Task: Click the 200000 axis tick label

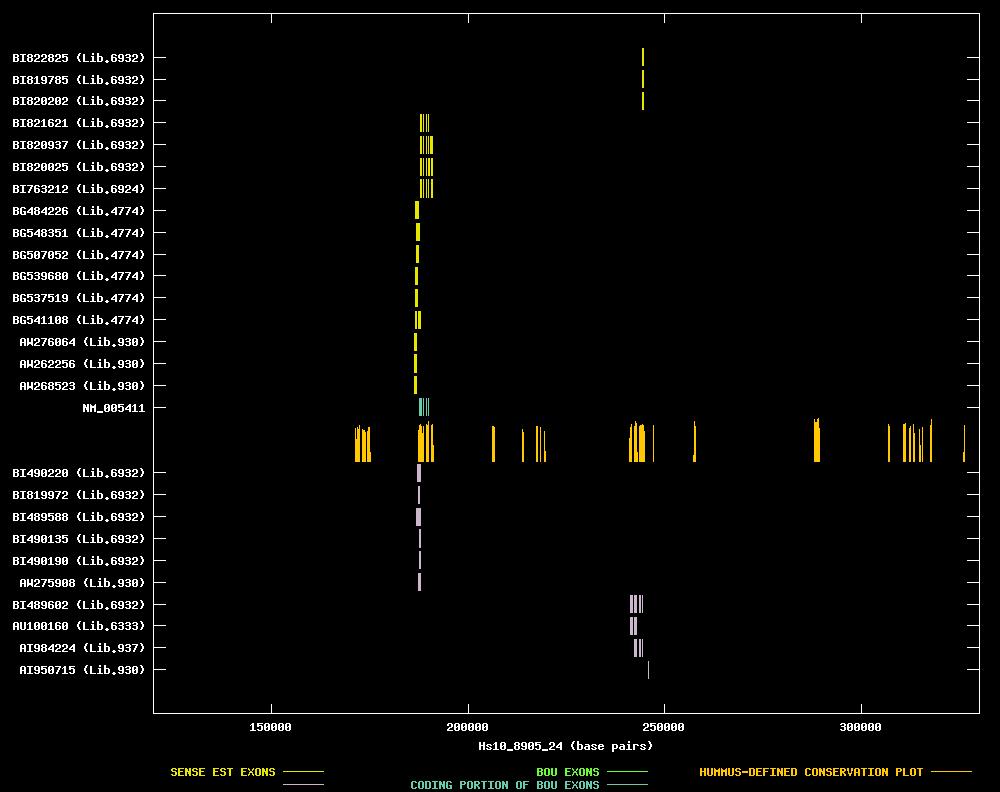Action: coord(467,727)
